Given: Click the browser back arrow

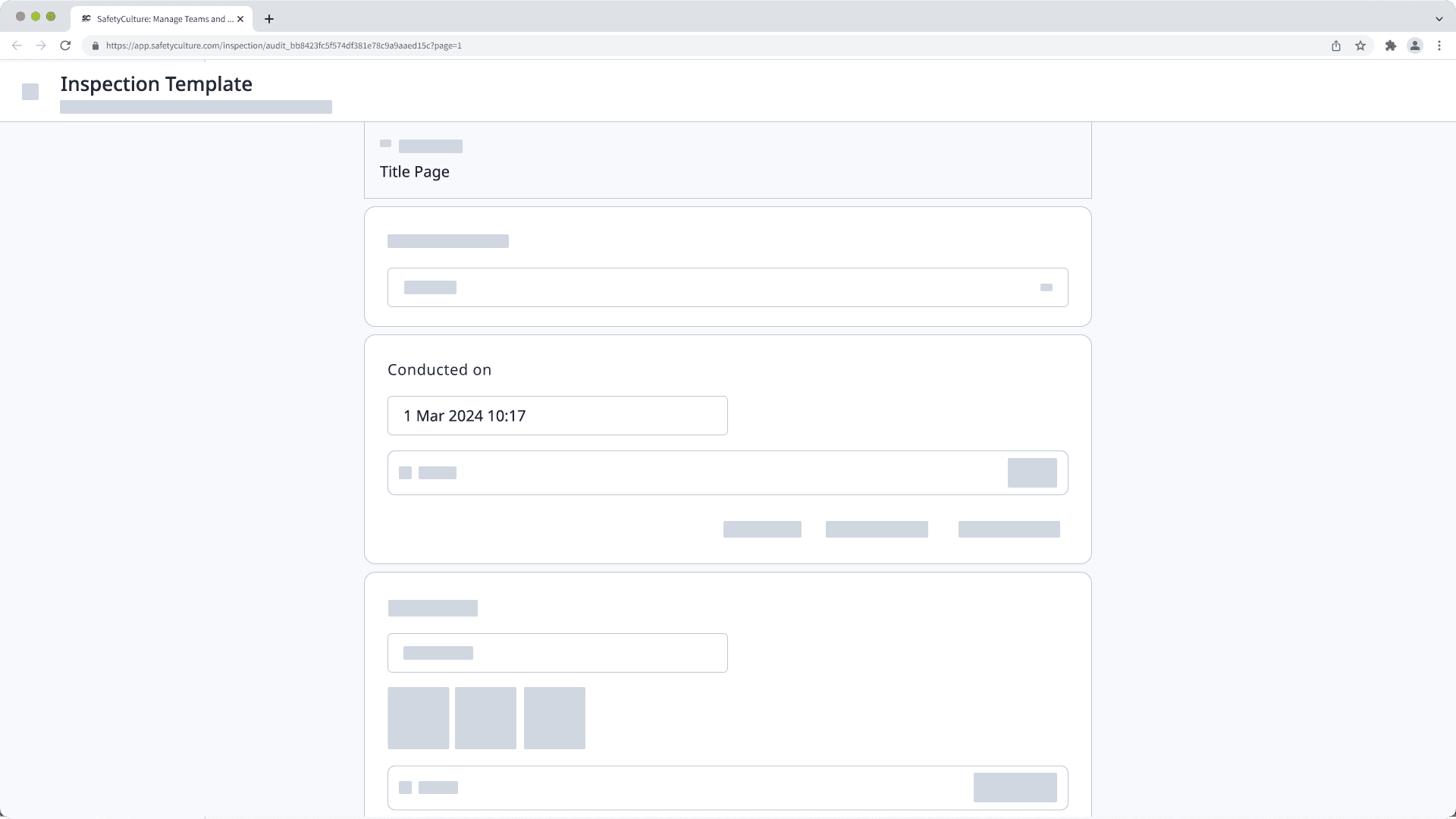Looking at the screenshot, I should [17, 45].
